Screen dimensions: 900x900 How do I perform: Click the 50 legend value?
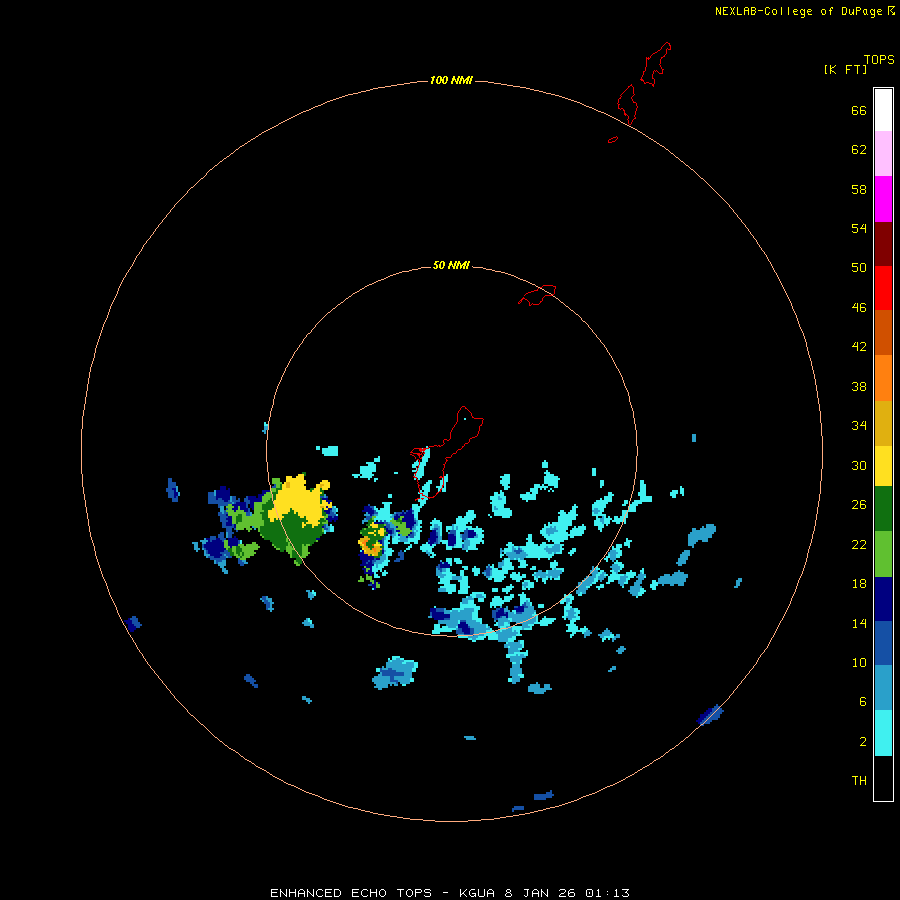[x=859, y=268]
